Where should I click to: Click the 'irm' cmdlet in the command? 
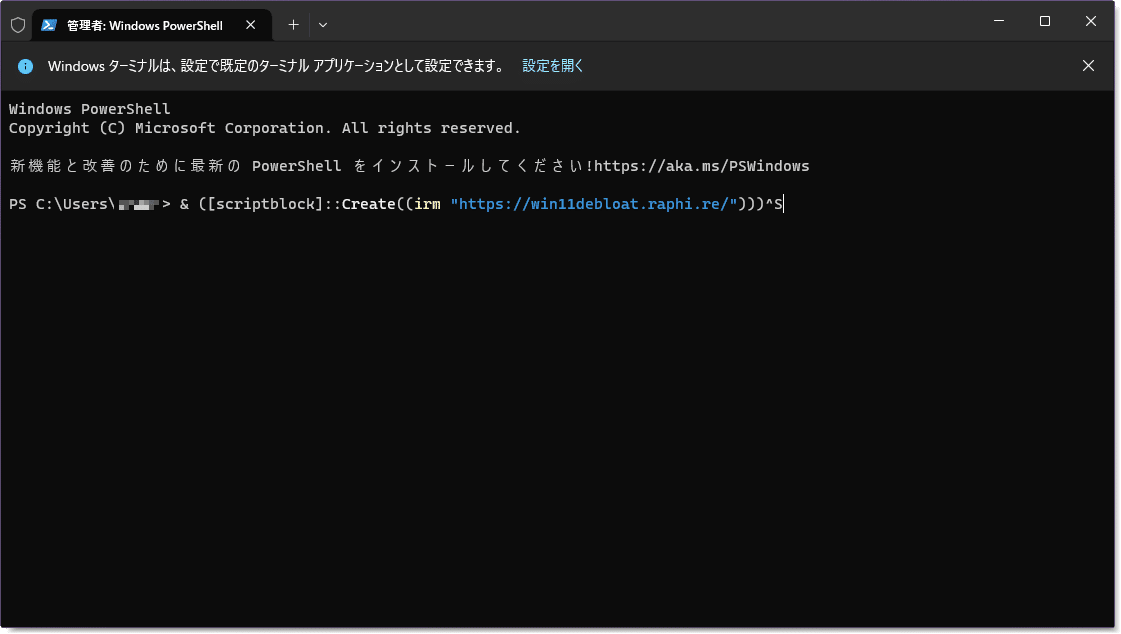(x=428, y=204)
